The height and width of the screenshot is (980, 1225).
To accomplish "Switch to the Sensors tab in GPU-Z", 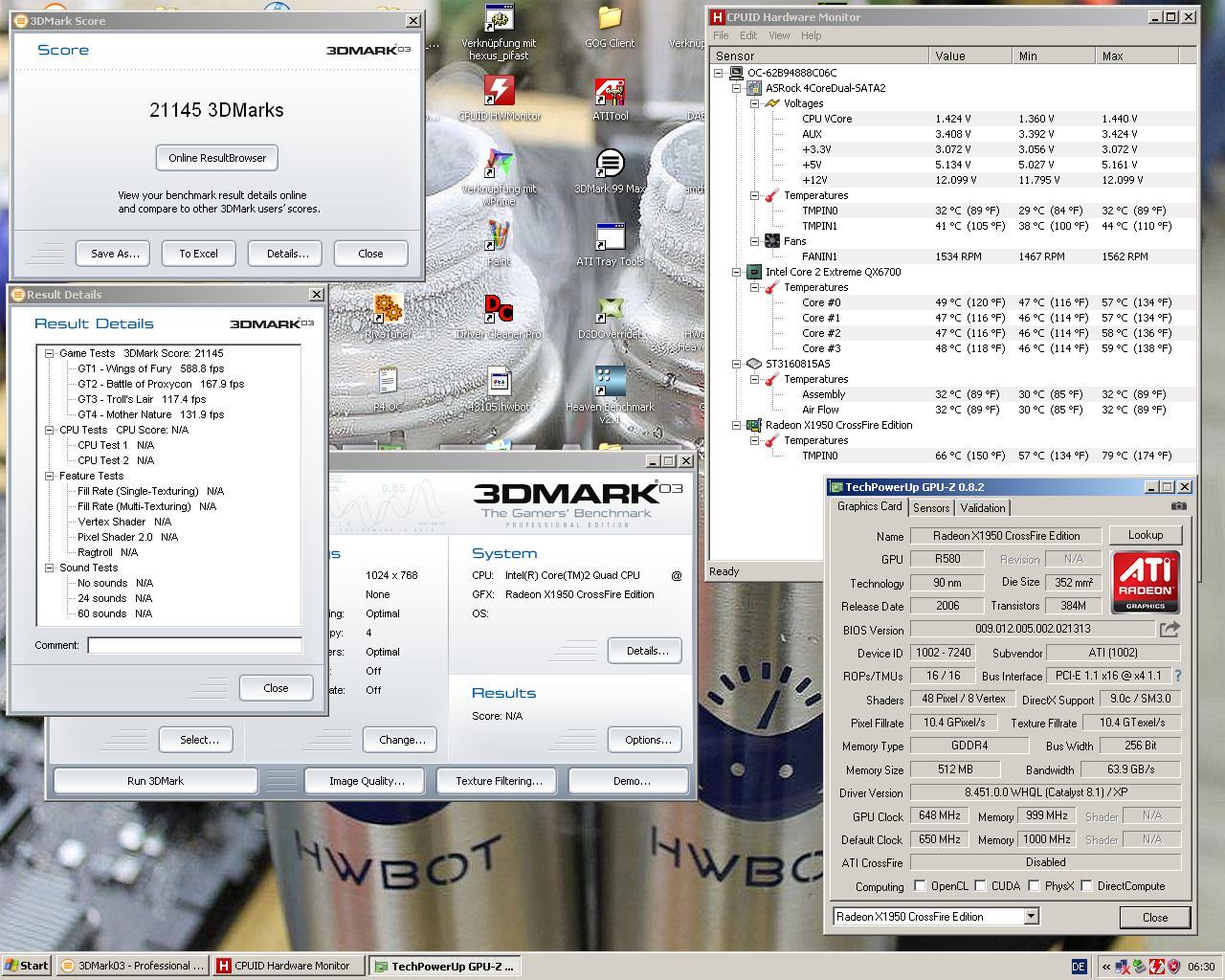I will pyautogui.click(x=931, y=508).
